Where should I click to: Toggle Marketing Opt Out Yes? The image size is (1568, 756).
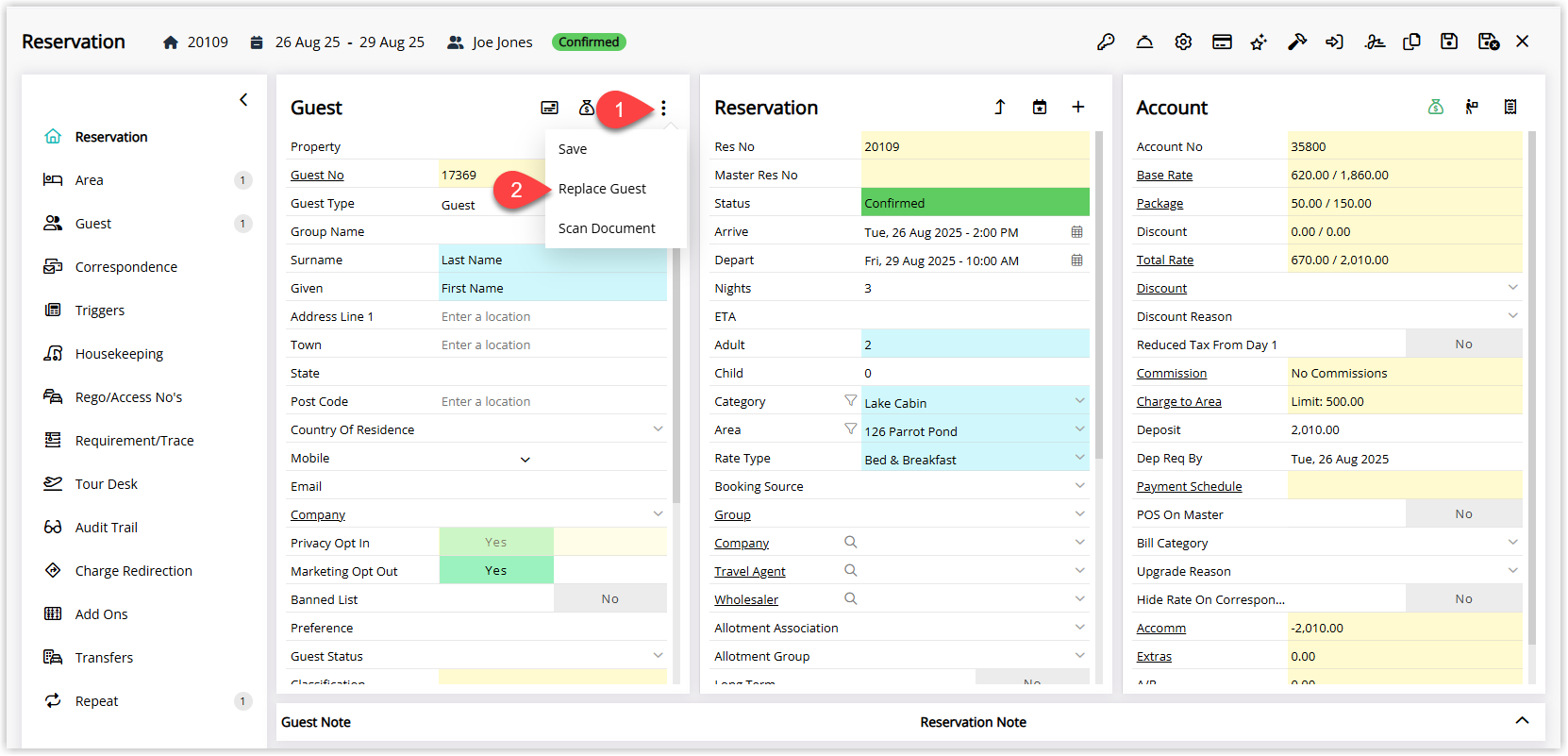tap(496, 570)
